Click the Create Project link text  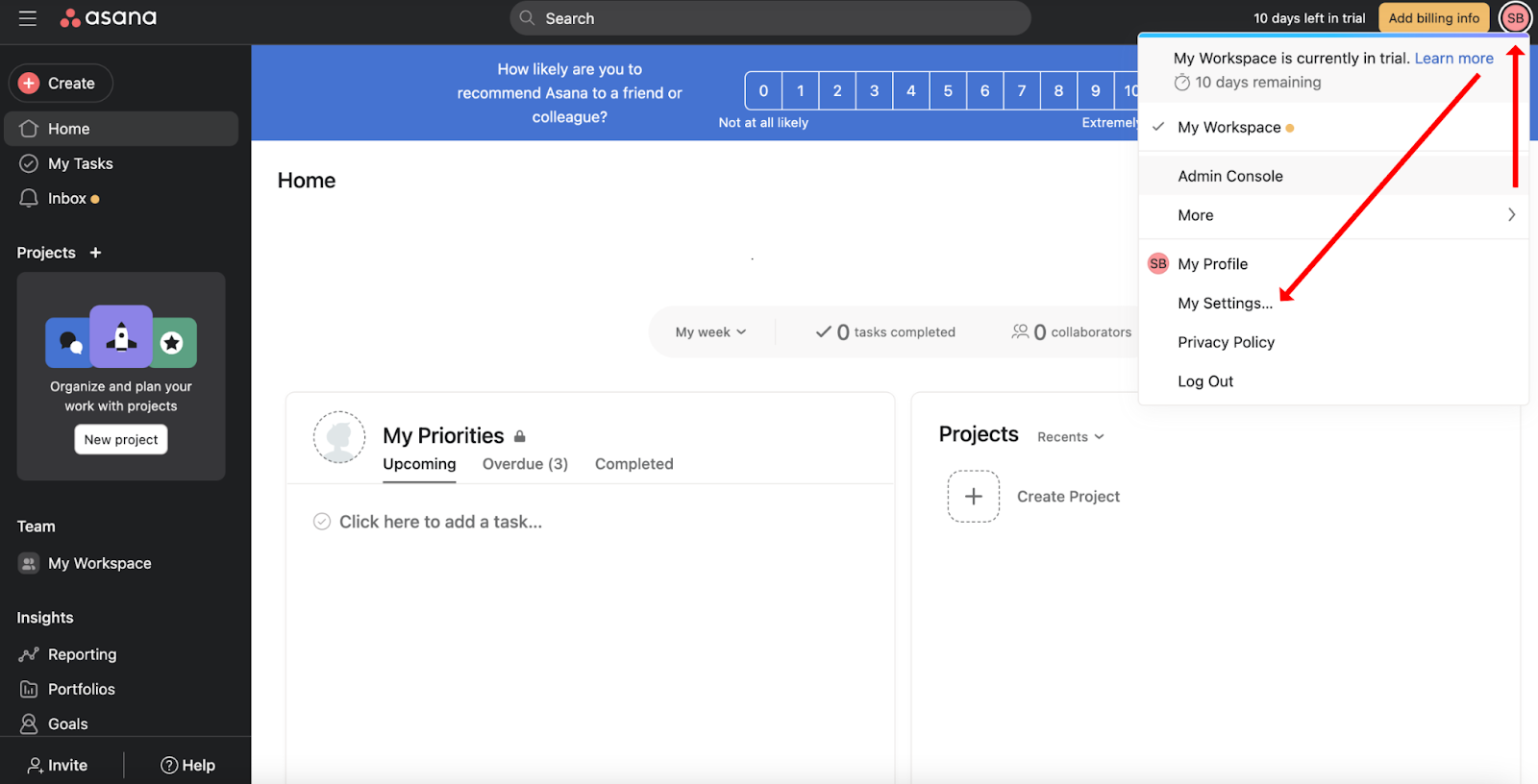(x=1068, y=497)
